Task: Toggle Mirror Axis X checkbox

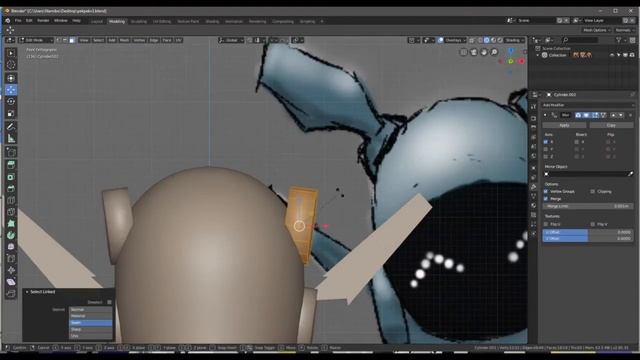Action: tap(546, 142)
